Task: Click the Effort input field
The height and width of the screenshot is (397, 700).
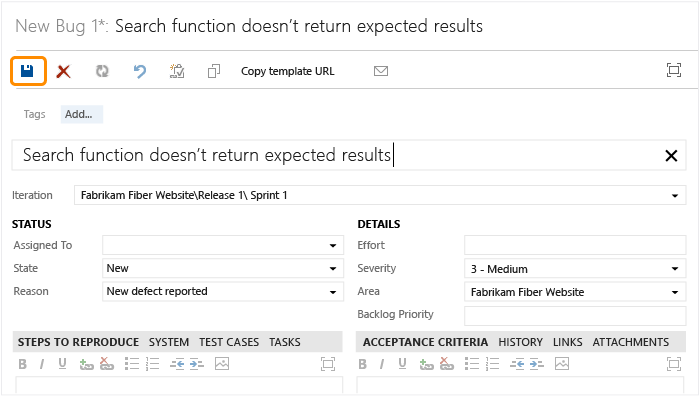Action: [575, 245]
